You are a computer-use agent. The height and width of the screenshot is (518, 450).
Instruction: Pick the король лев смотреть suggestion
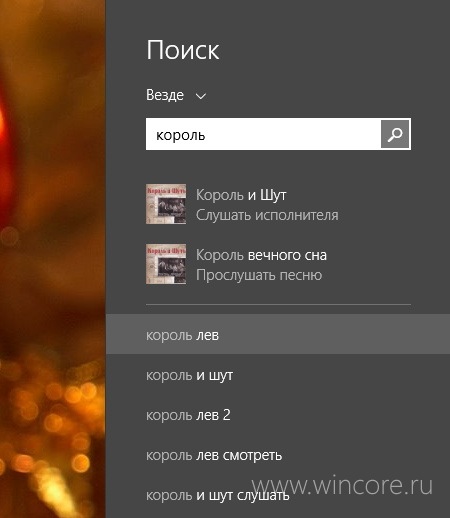tap(278, 455)
